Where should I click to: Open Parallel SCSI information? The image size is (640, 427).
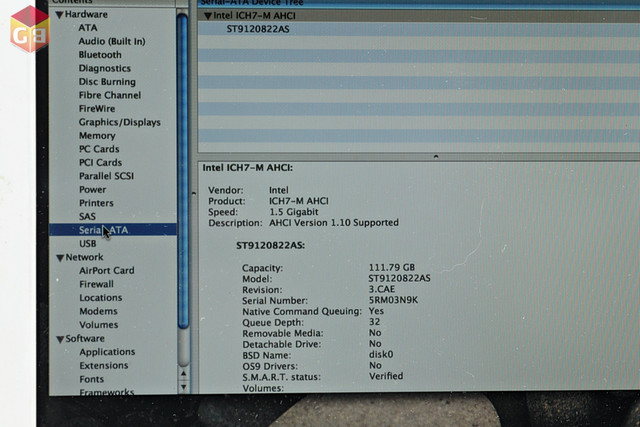[x=107, y=176]
